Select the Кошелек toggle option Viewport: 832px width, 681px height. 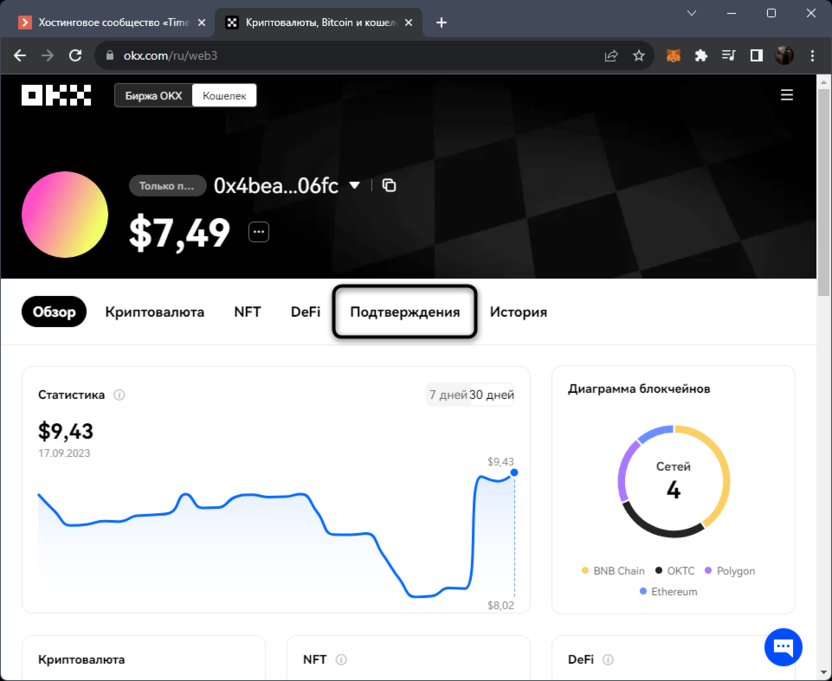pos(224,96)
